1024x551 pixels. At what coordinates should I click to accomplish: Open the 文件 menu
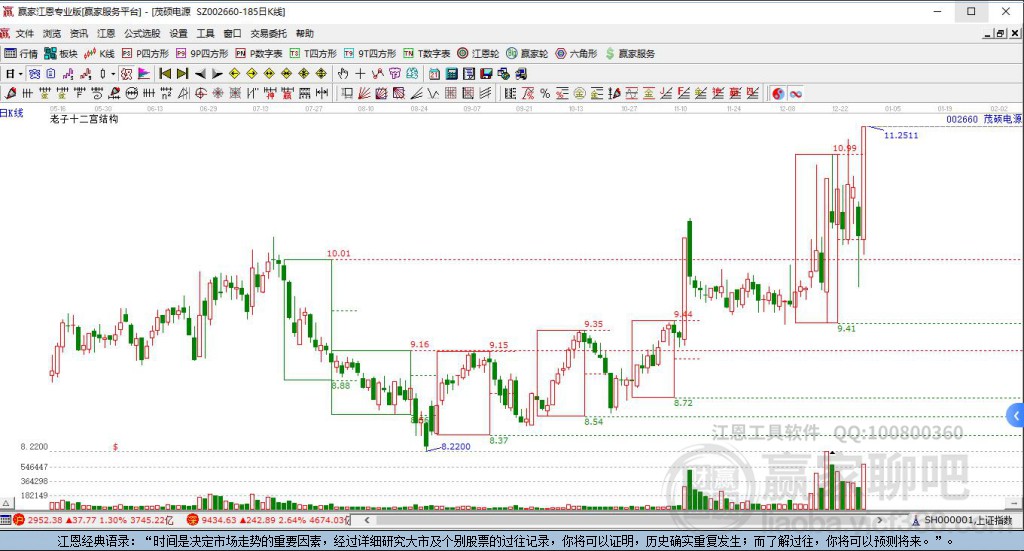(24, 33)
